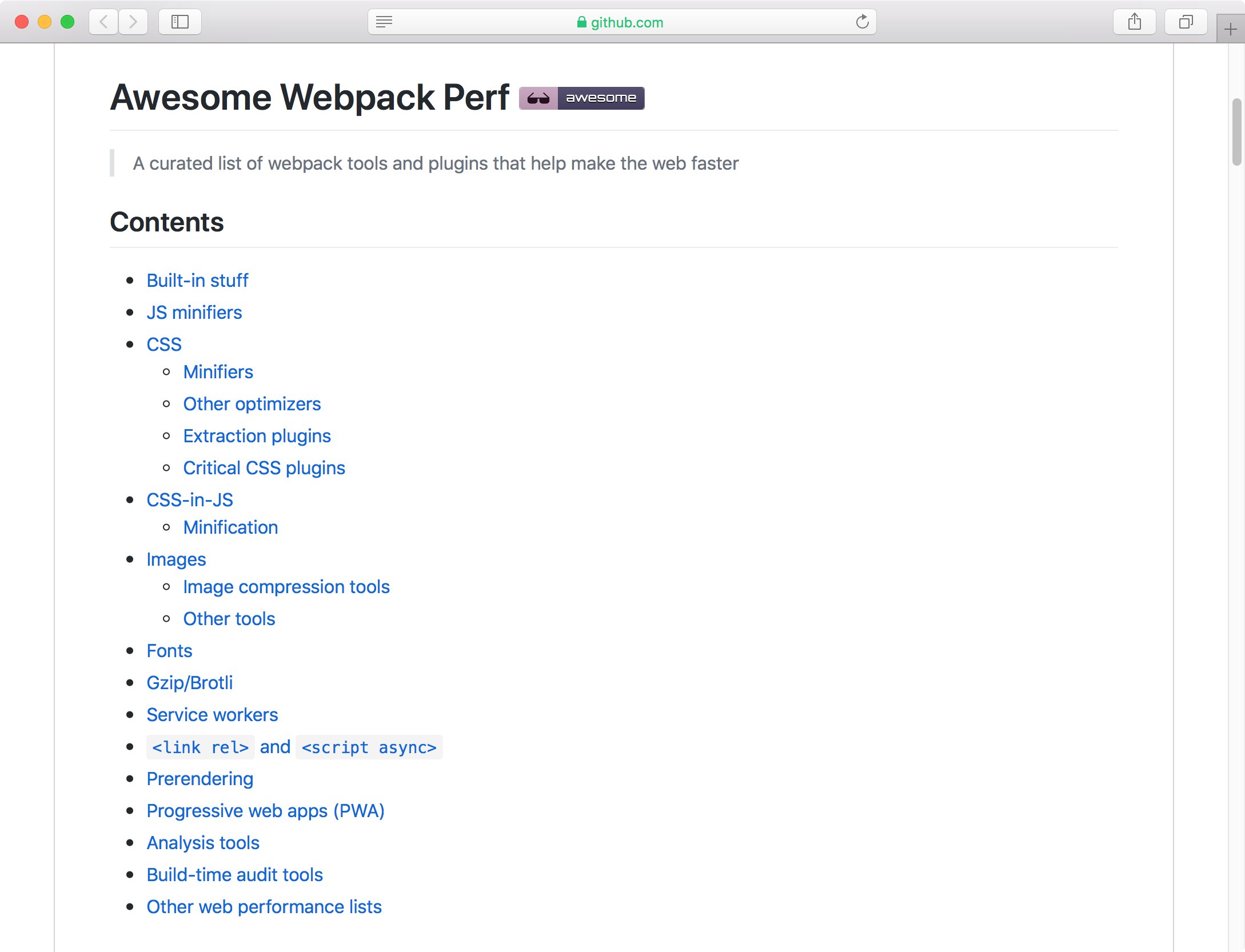Open Critical CSS plugins link
Viewport: 1245px width, 952px height.
click(x=264, y=467)
